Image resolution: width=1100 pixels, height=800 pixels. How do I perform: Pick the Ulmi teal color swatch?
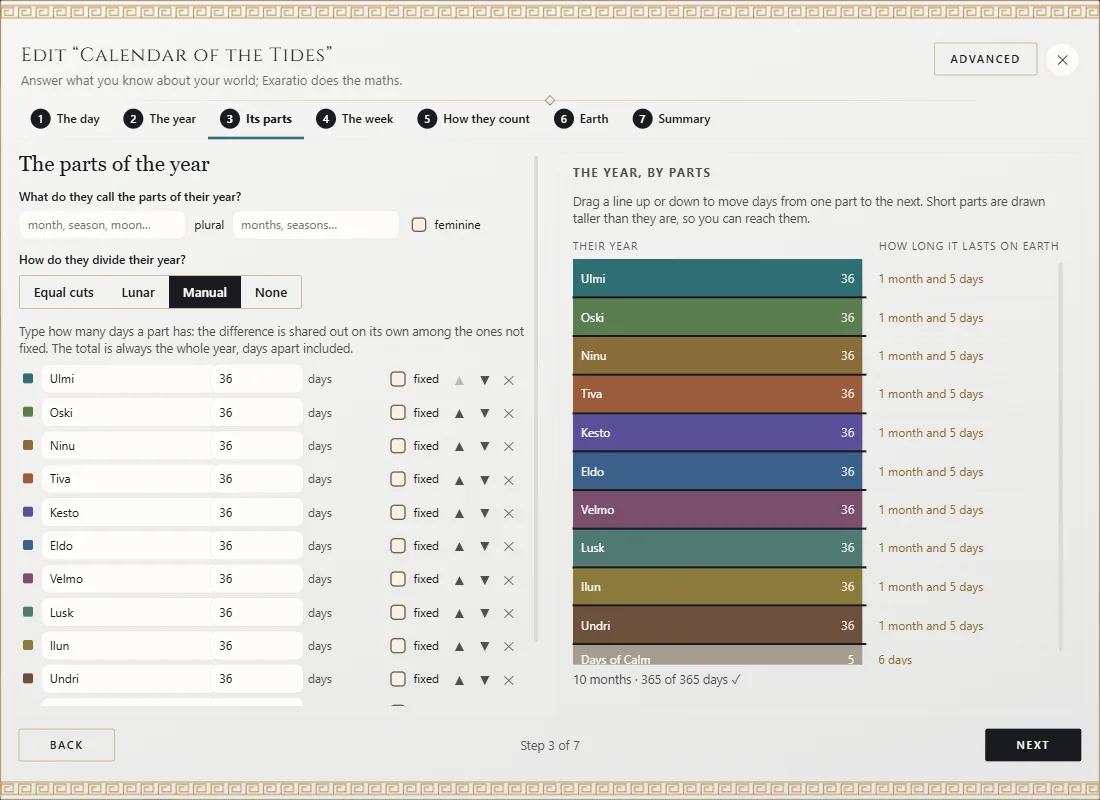[x=28, y=378]
